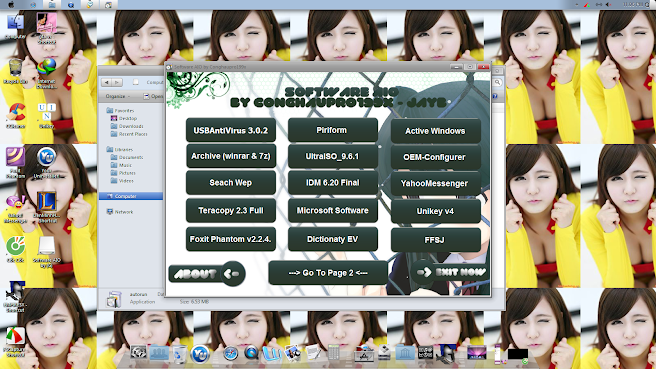The image size is (656, 369).
Task: Select Downloads in Explorer sidebar
Action: click(x=127, y=126)
